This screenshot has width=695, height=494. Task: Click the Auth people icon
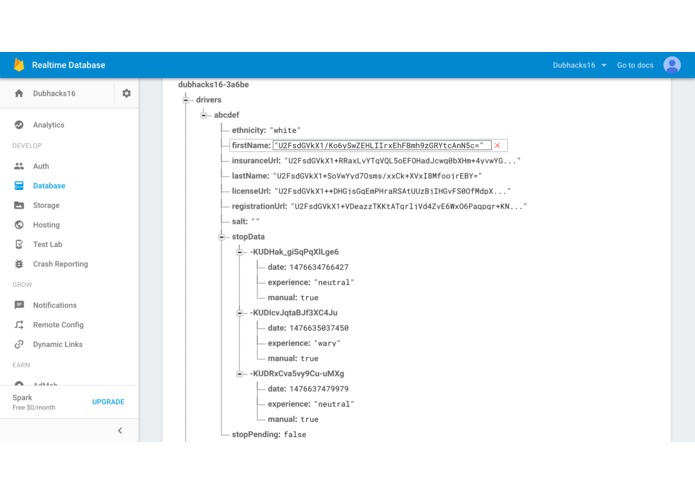[x=19, y=166]
